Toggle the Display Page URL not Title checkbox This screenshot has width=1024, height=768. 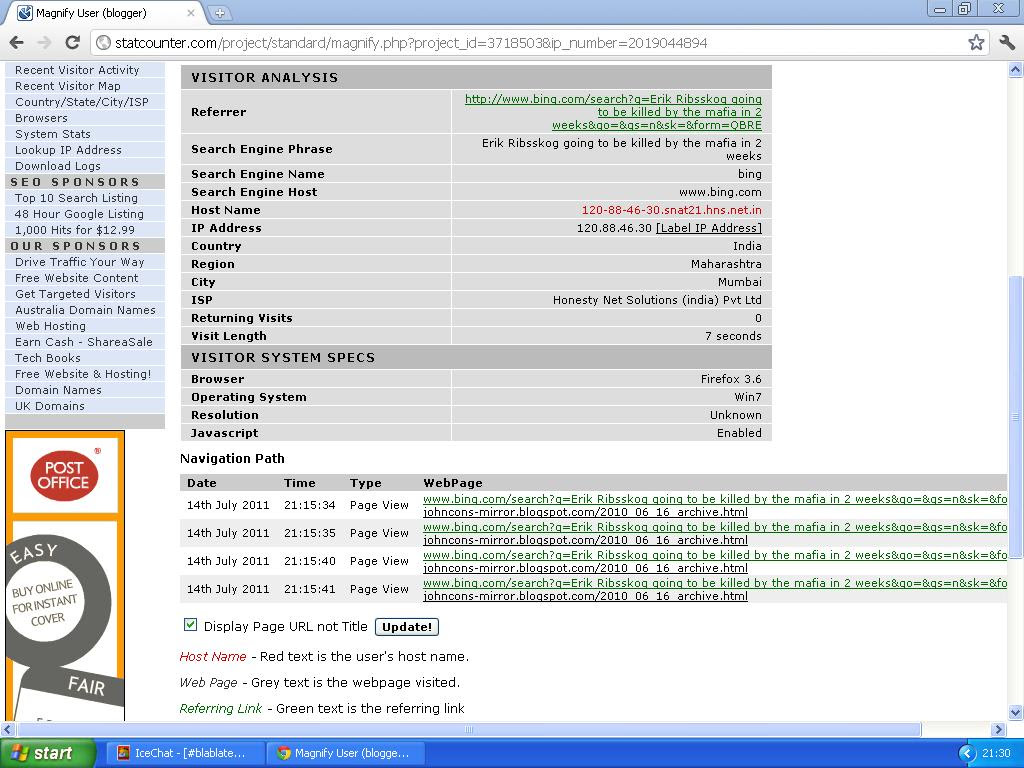click(190, 625)
